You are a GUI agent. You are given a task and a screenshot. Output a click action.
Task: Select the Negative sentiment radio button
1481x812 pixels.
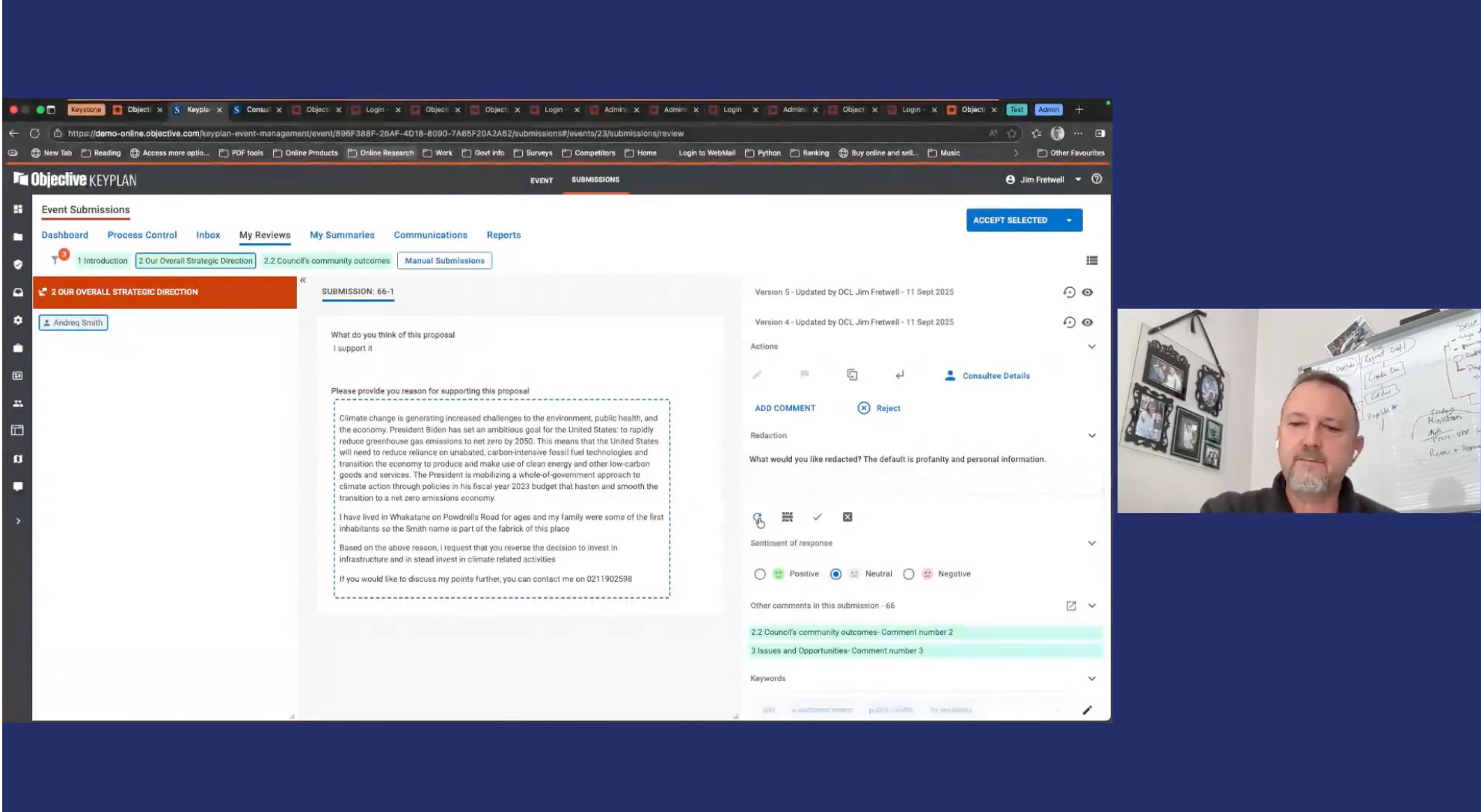pos(909,574)
